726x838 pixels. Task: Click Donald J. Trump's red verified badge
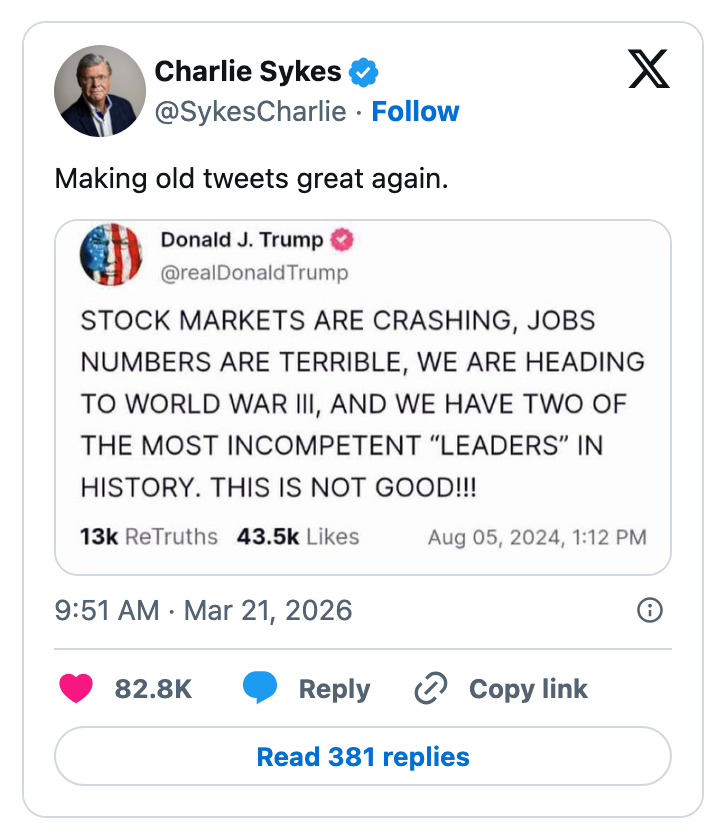click(x=342, y=240)
